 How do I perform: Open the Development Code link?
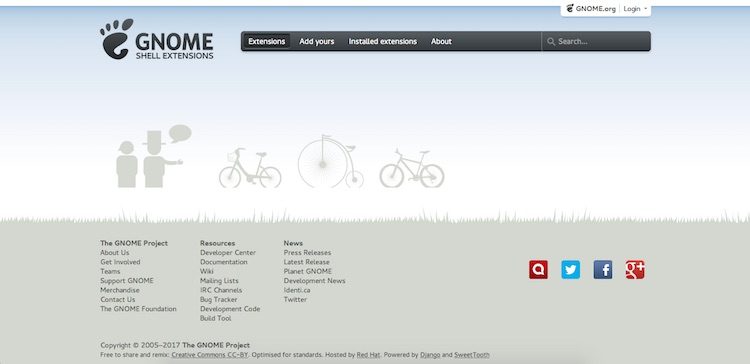click(x=230, y=309)
